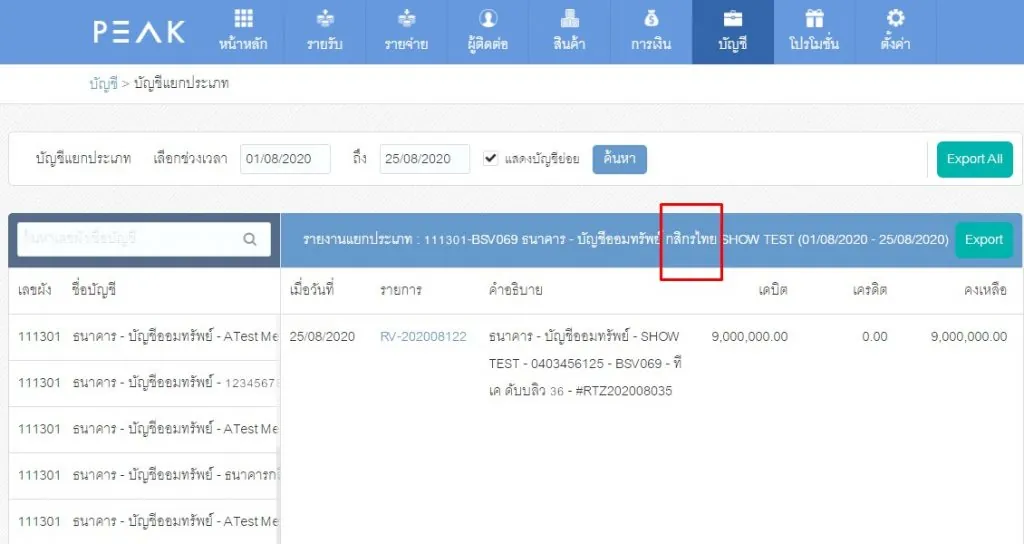The width and height of the screenshot is (1024, 544).
Task: Open the บัญชี accounting menu
Action: tap(733, 31)
